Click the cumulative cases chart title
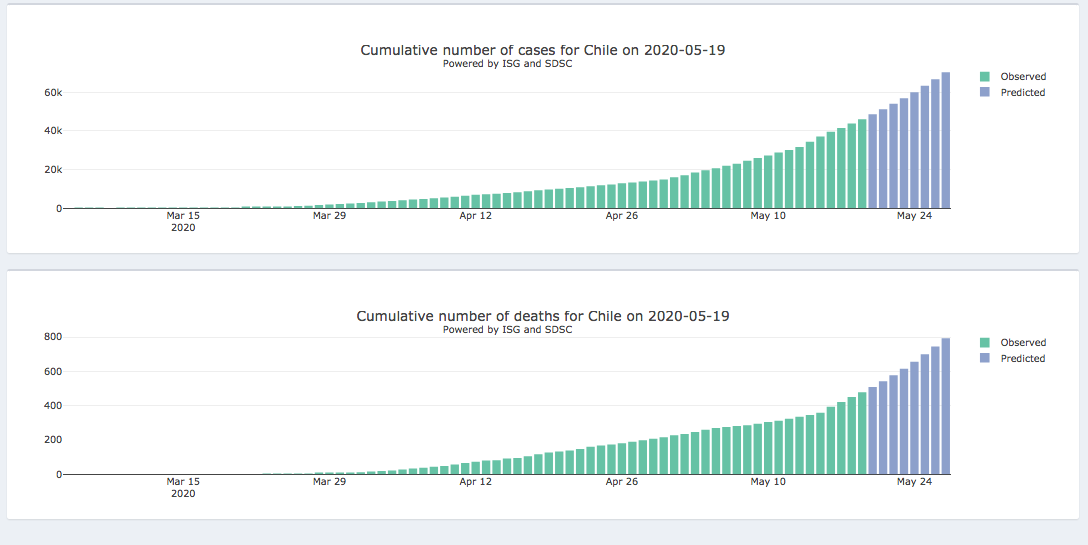 click(x=542, y=50)
